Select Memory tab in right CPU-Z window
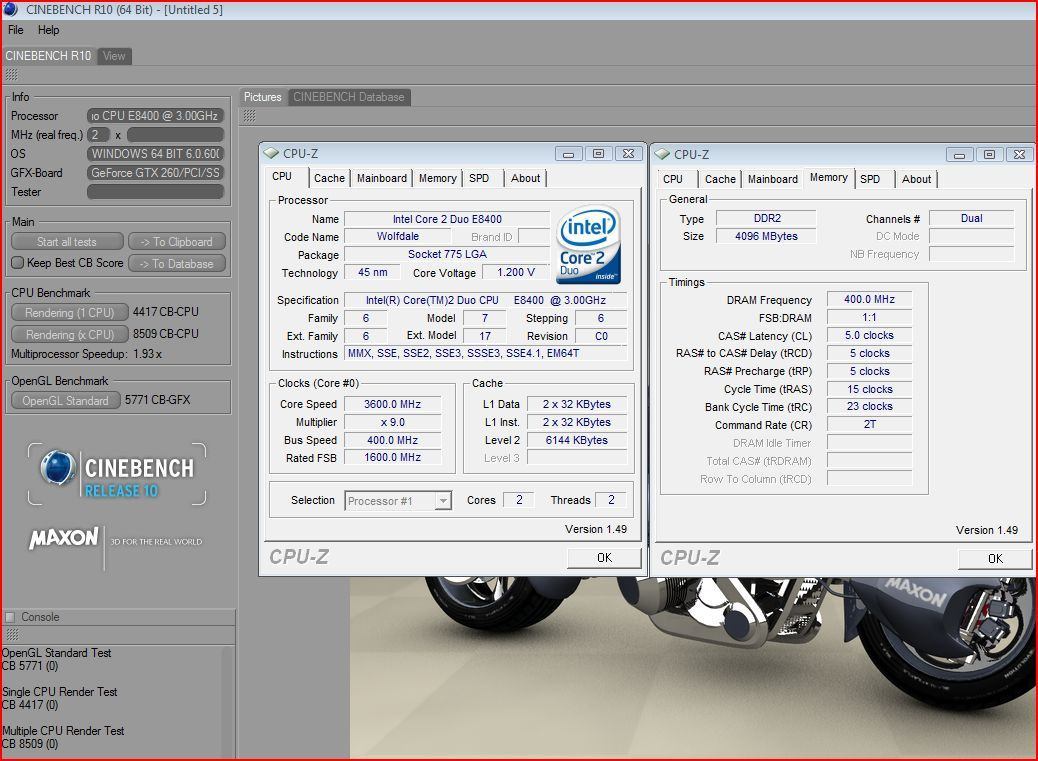 point(828,177)
